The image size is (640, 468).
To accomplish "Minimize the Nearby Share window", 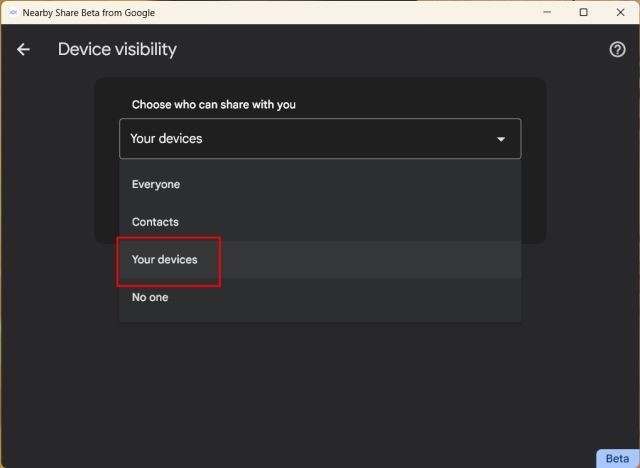I will [x=547, y=12].
